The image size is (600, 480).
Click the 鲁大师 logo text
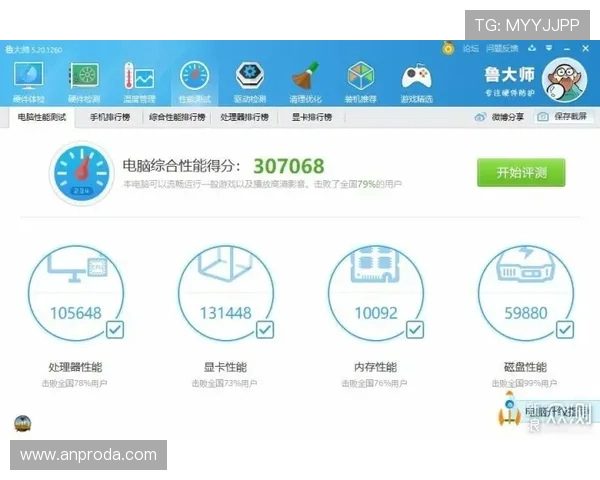coord(509,75)
